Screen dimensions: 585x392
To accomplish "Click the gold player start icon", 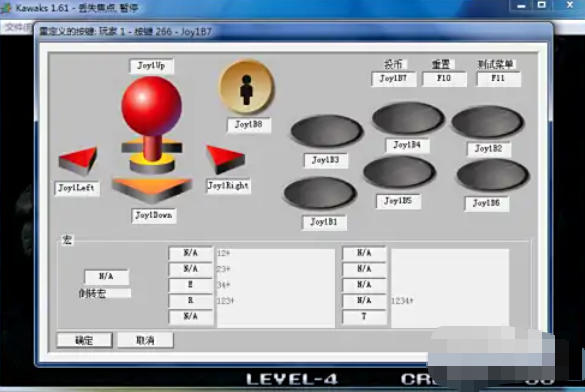I will coord(247,88).
